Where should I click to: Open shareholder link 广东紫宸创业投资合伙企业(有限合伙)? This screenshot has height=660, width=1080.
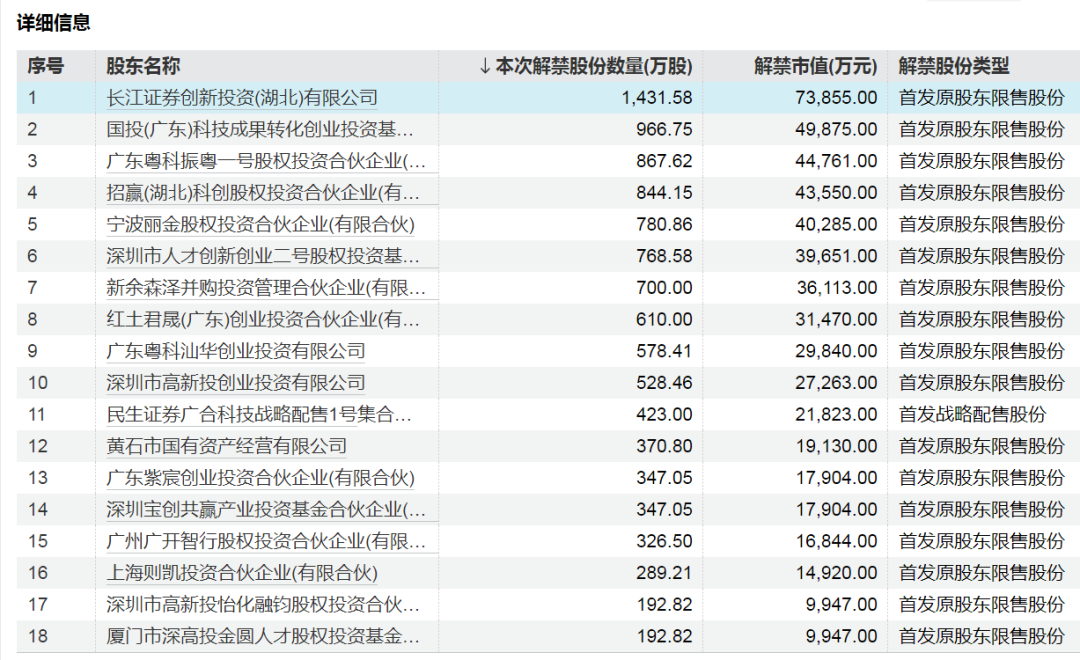coord(260,478)
